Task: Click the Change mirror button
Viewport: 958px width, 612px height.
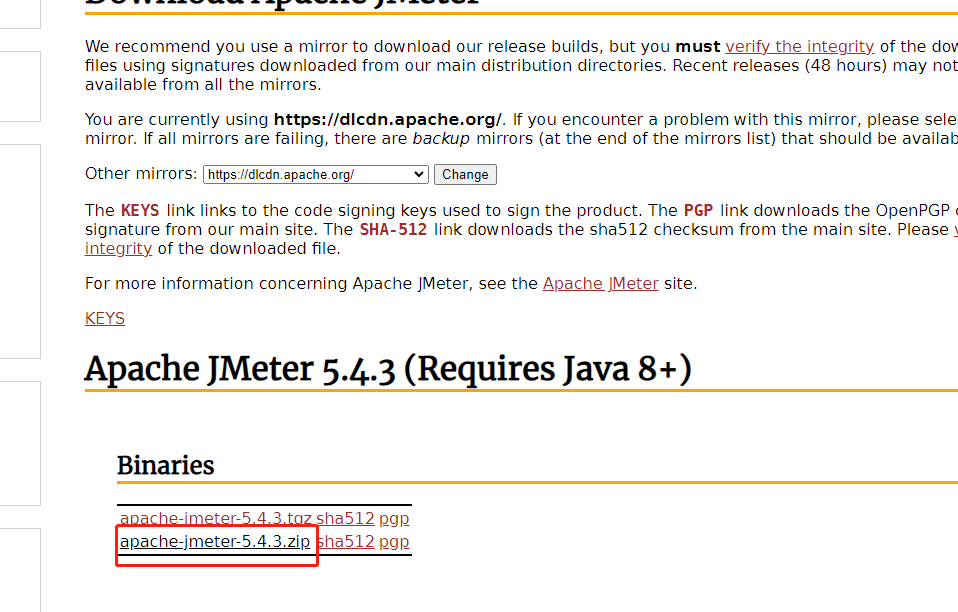Action: pyautogui.click(x=465, y=175)
